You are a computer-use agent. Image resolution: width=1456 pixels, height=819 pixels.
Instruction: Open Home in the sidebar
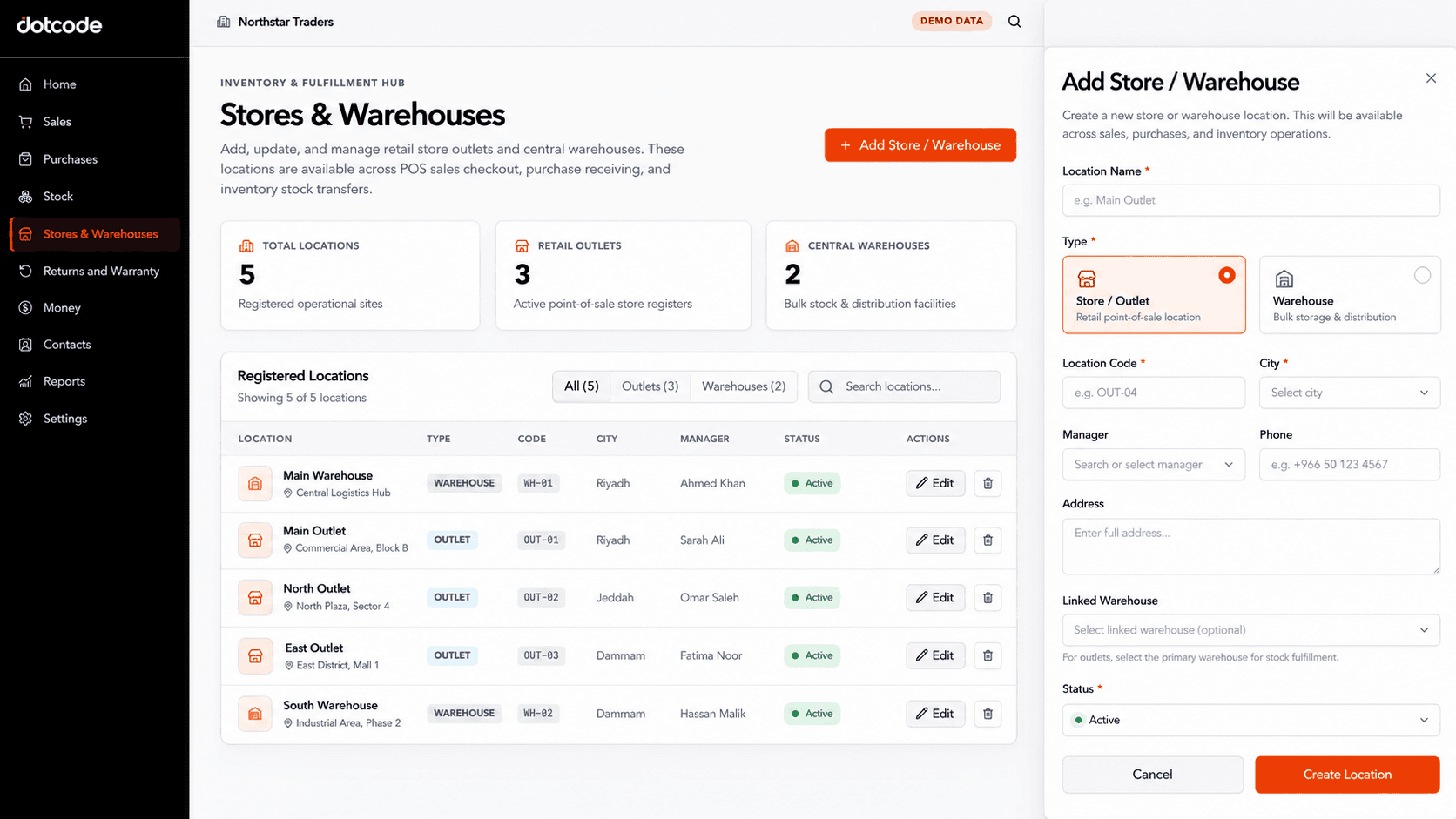(95, 84)
